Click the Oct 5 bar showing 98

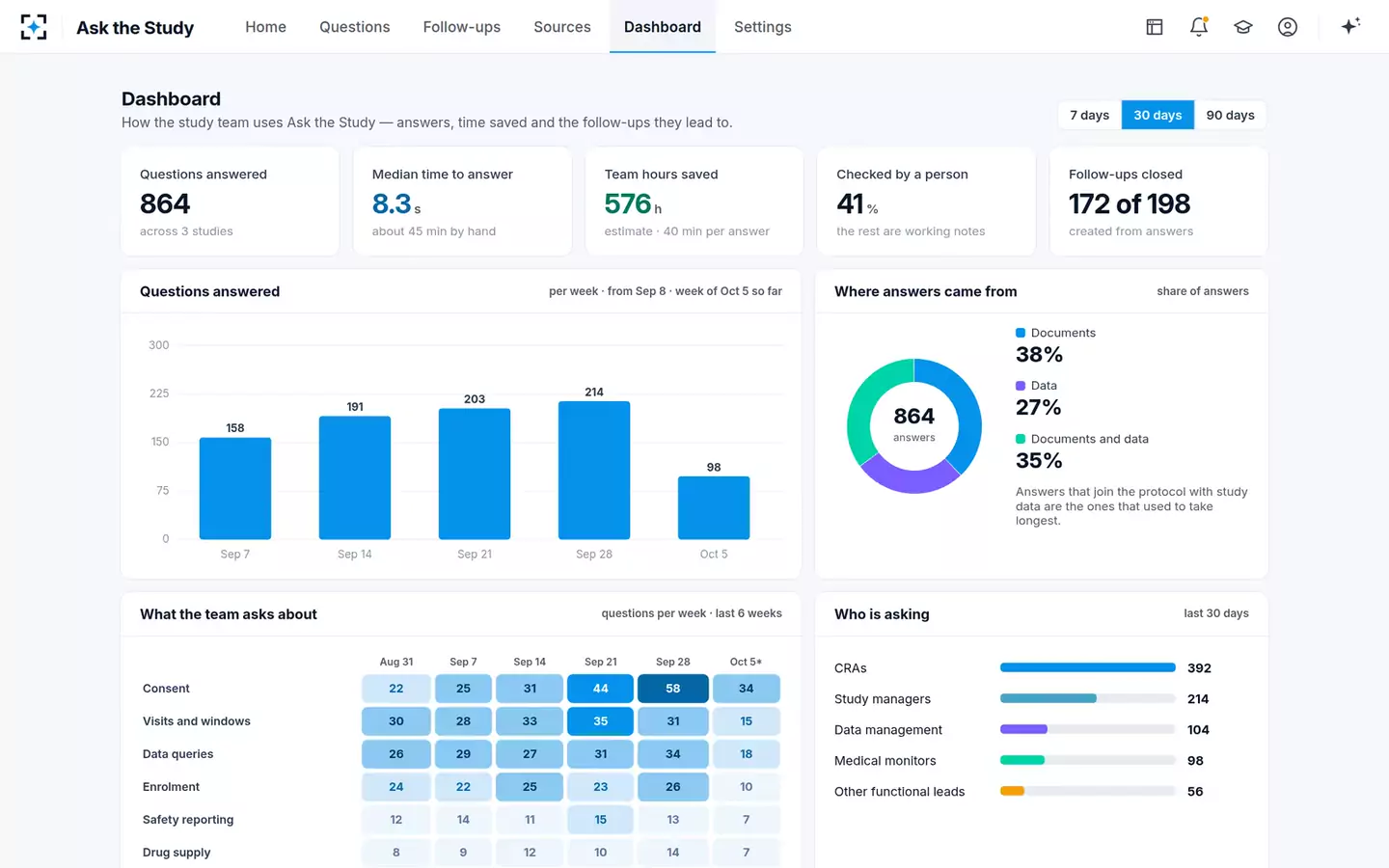(714, 507)
